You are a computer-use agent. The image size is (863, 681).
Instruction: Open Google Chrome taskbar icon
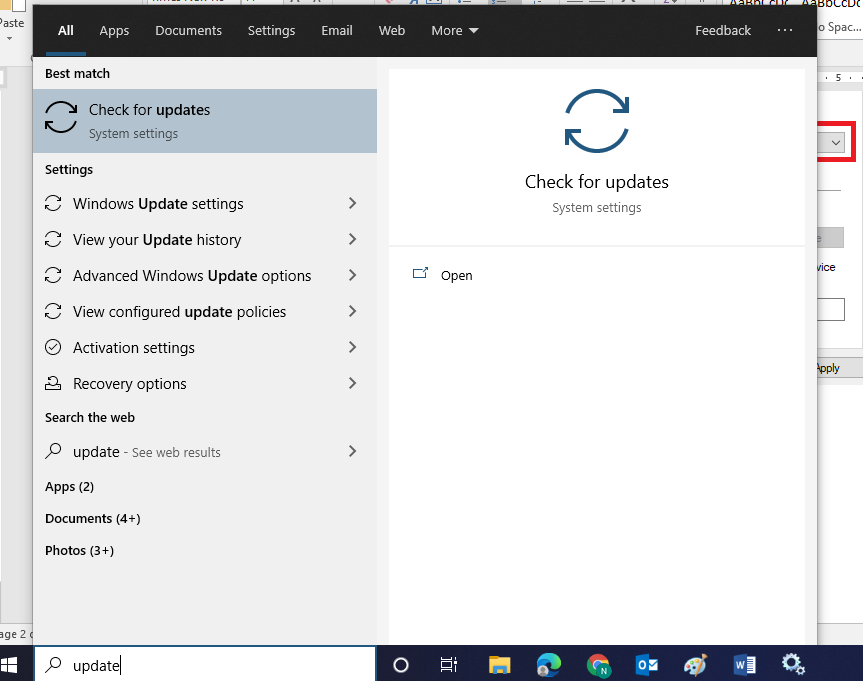pos(598,665)
